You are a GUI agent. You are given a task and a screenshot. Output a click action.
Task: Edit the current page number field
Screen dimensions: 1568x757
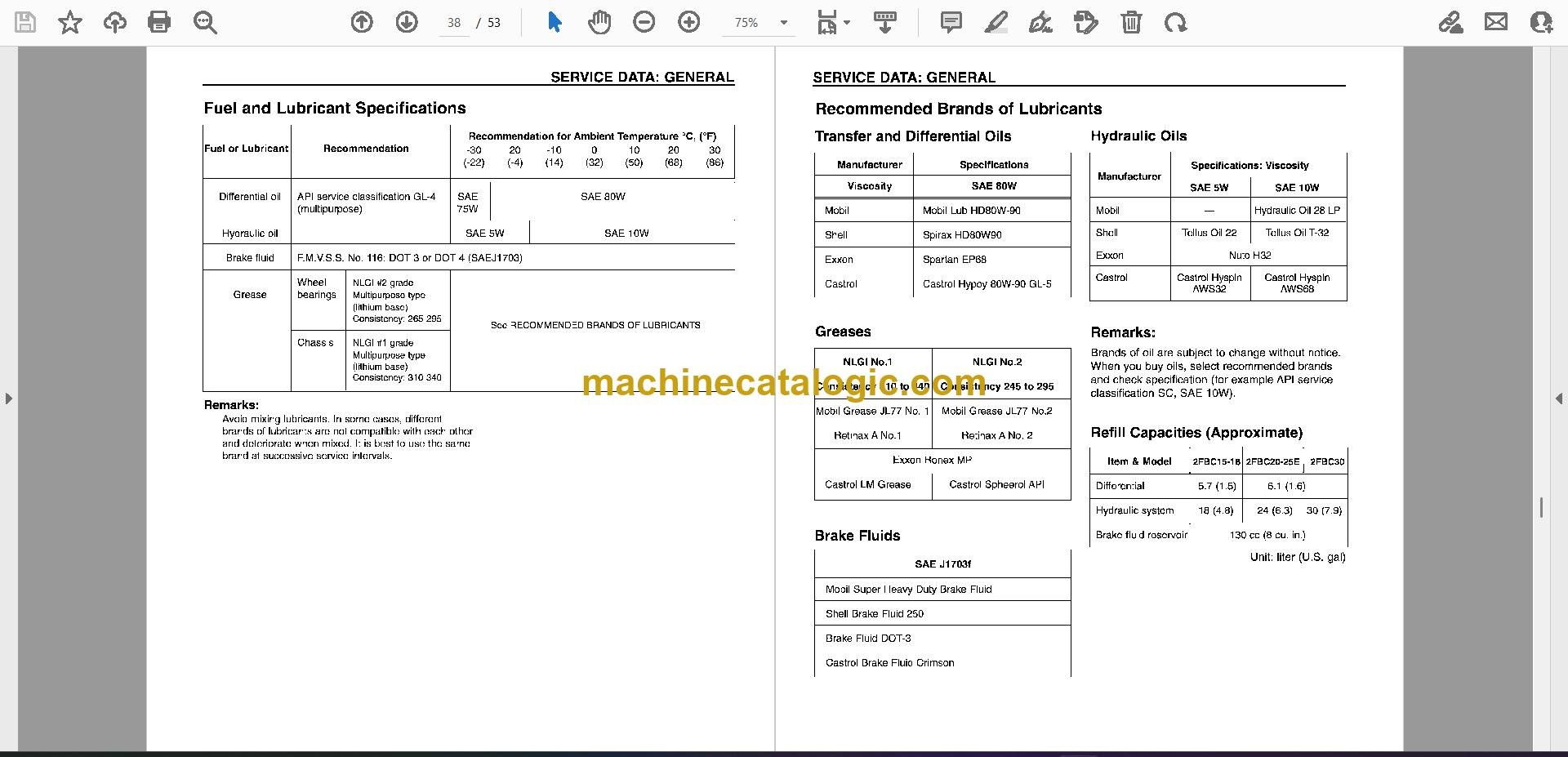coord(454,23)
